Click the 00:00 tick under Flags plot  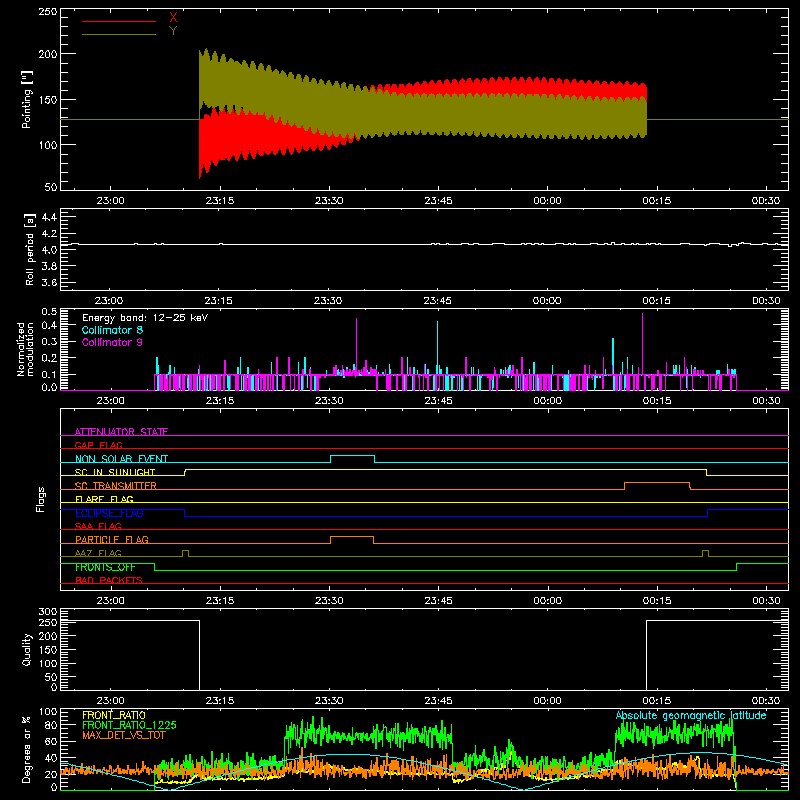coord(547,601)
